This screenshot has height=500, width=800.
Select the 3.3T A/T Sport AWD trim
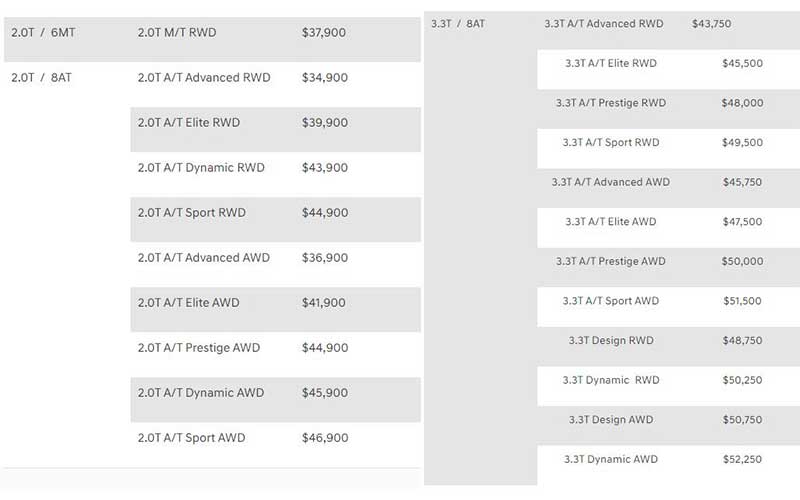click(611, 301)
